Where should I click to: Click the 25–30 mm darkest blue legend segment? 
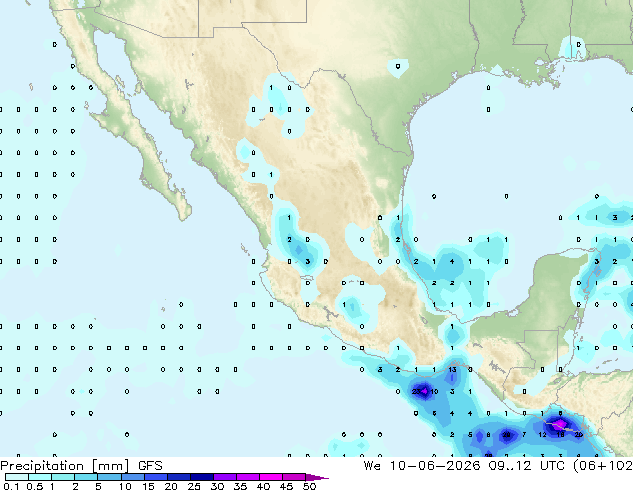click(x=201, y=477)
